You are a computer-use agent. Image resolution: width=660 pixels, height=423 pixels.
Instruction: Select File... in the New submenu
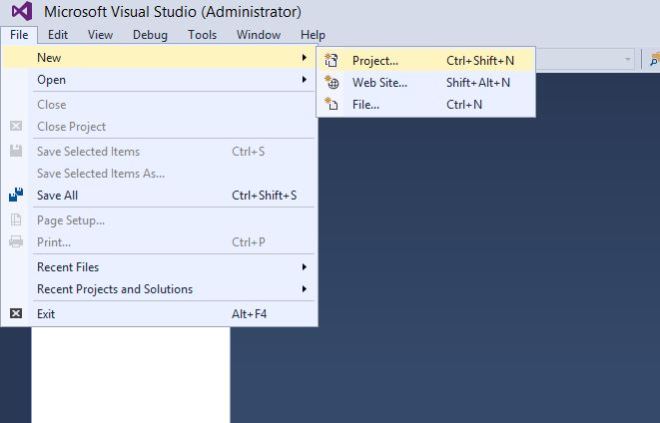pos(365,104)
